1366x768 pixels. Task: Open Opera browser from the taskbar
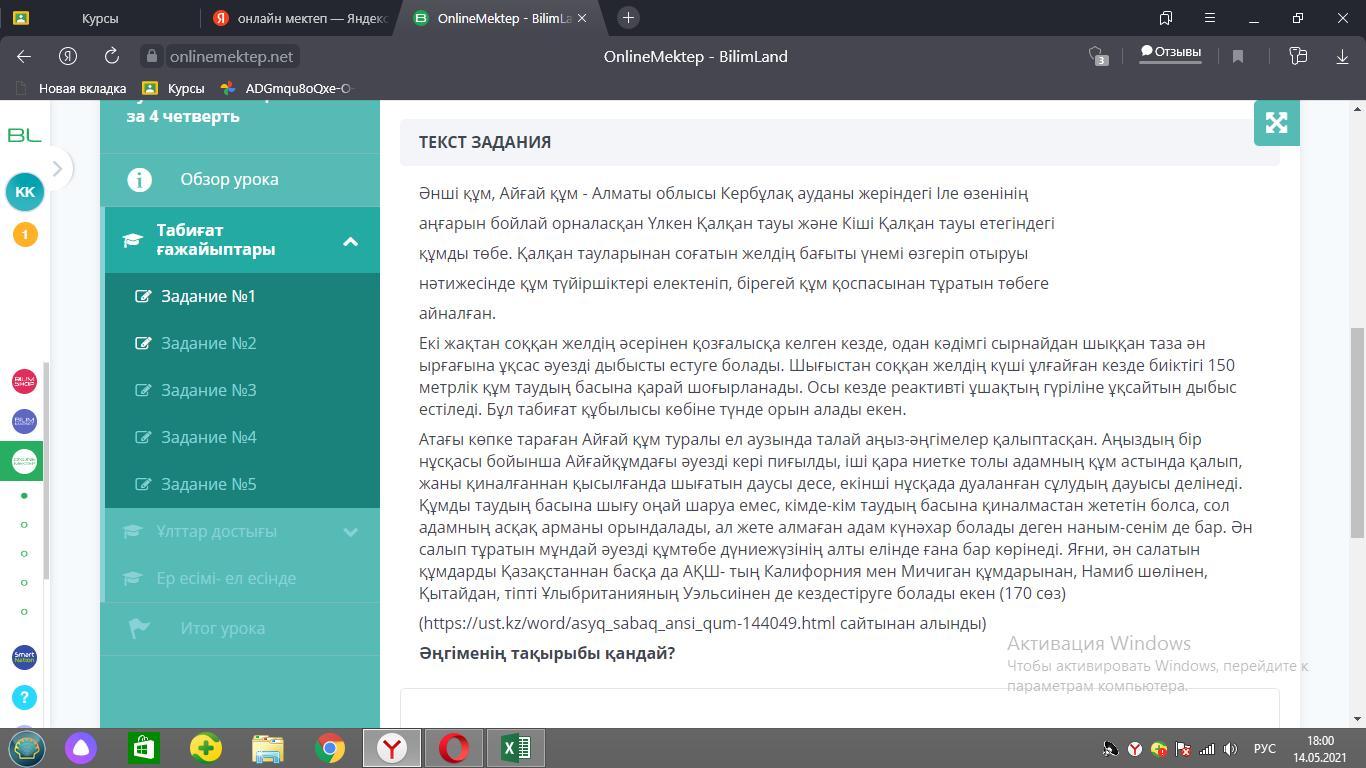click(454, 748)
